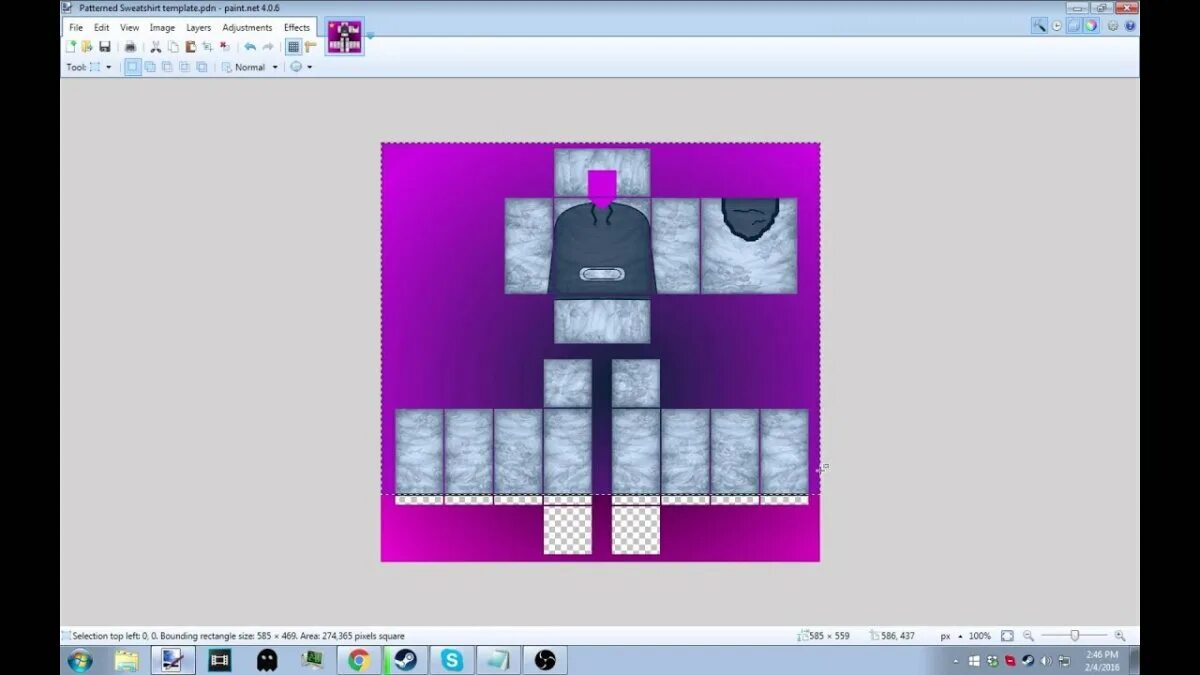Toggle the pixel grid button
Viewport: 1200px width, 675px height.
pyautogui.click(x=293, y=47)
